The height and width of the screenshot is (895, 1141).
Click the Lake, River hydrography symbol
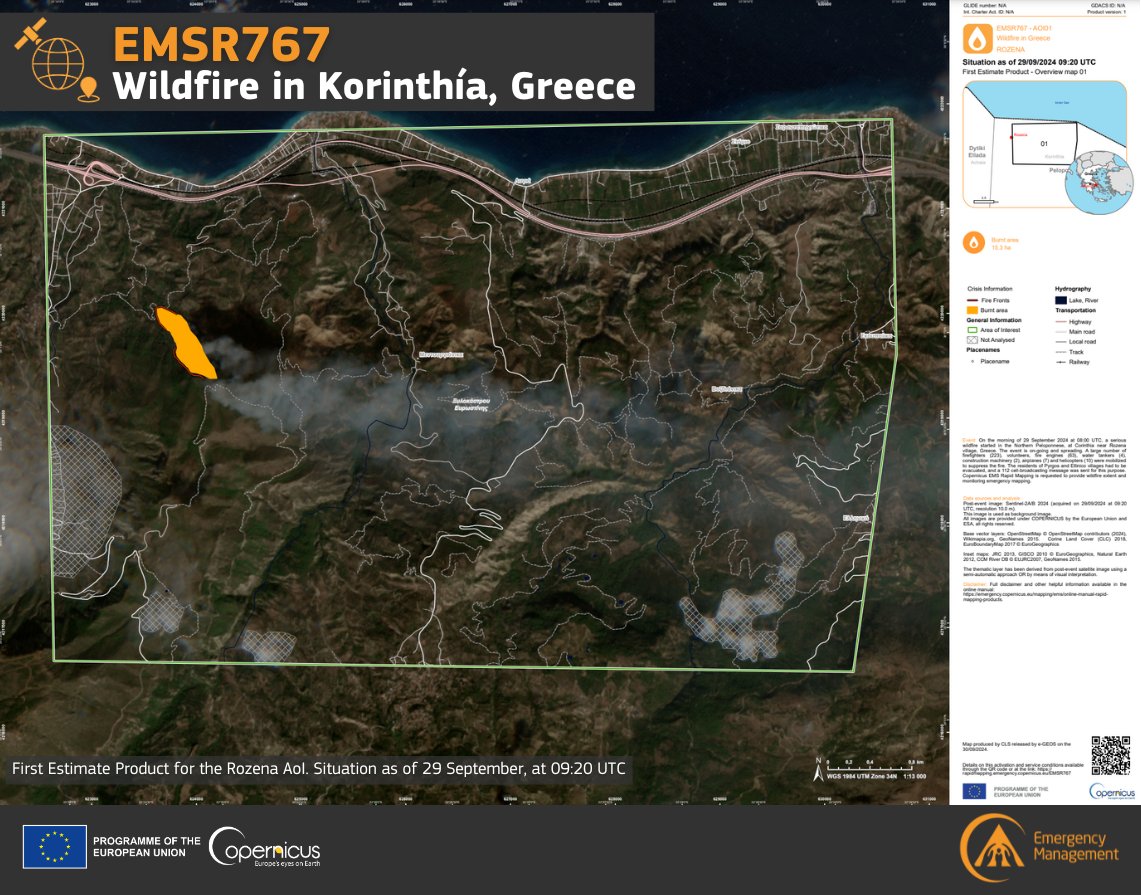click(1061, 300)
